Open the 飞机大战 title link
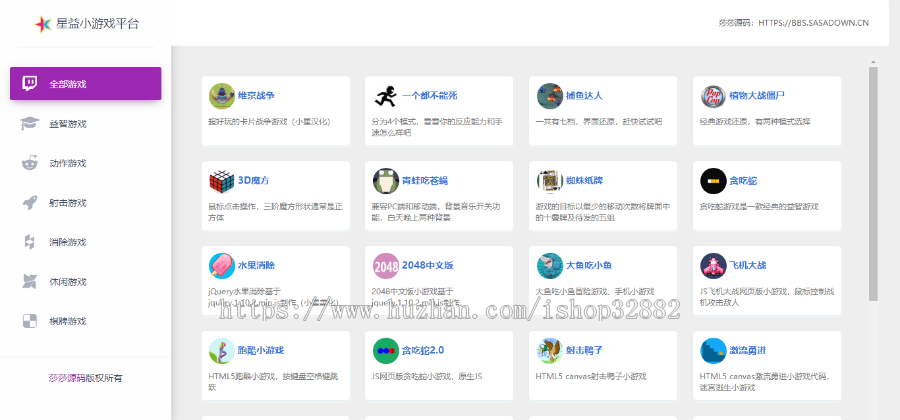The image size is (900, 420). tap(747, 265)
